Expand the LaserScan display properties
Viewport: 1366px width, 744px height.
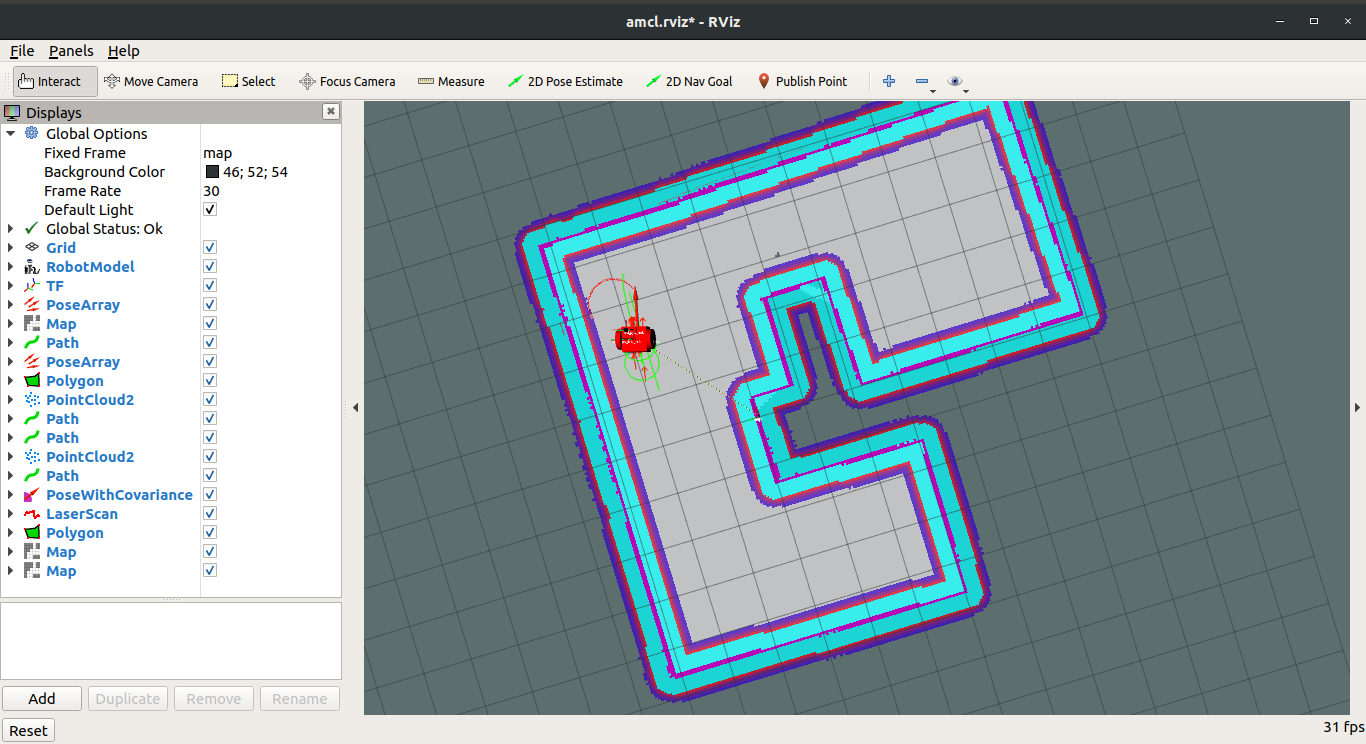click(x=11, y=514)
